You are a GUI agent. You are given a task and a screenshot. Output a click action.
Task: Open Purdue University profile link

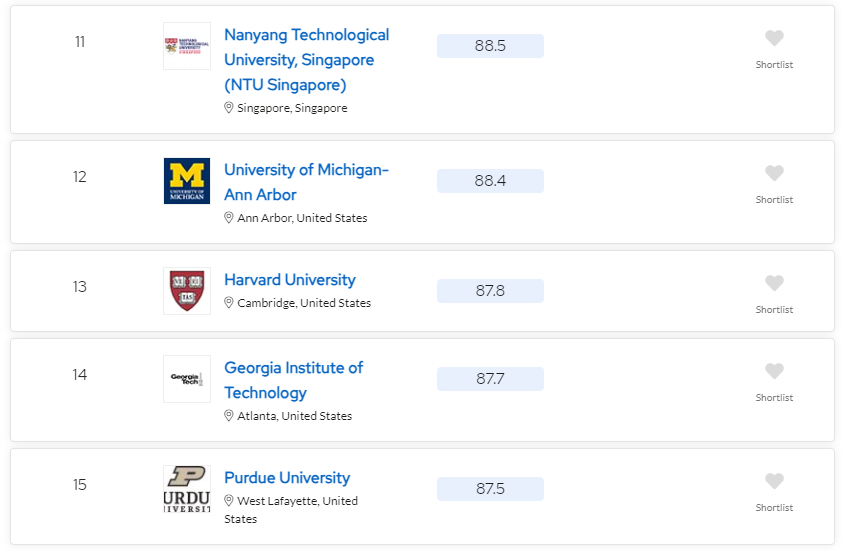[287, 478]
